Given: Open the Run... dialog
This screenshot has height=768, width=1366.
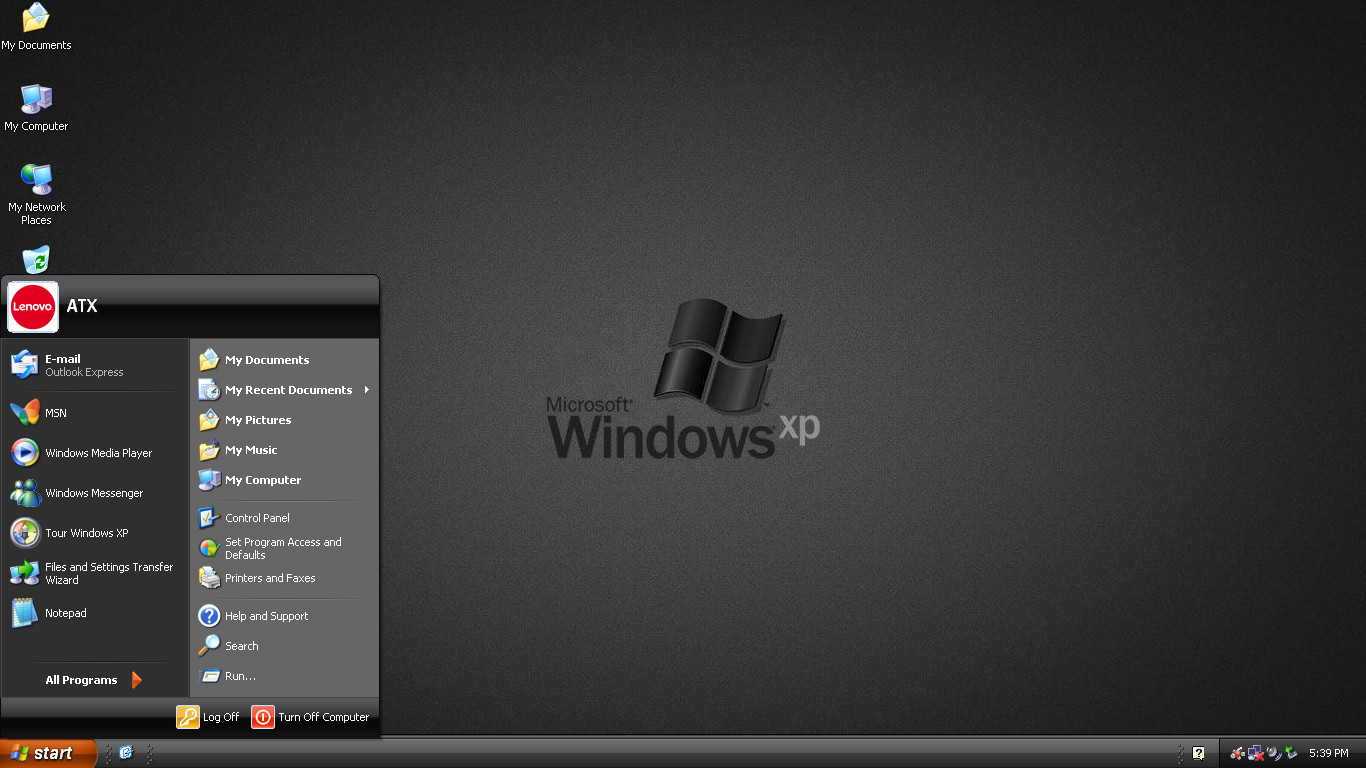Looking at the screenshot, I should (x=284, y=676).
